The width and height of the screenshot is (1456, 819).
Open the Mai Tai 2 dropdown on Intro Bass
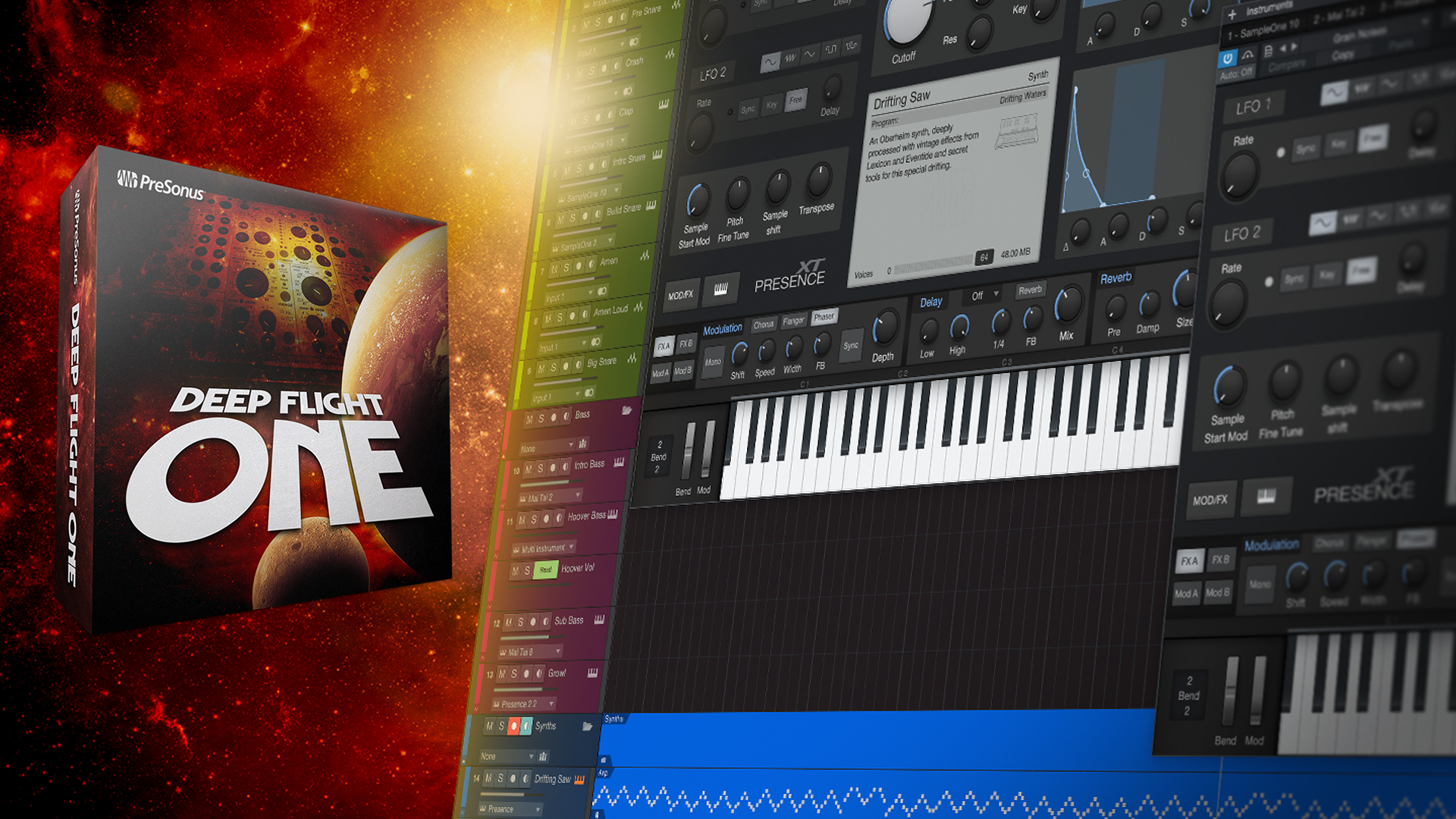click(x=550, y=497)
